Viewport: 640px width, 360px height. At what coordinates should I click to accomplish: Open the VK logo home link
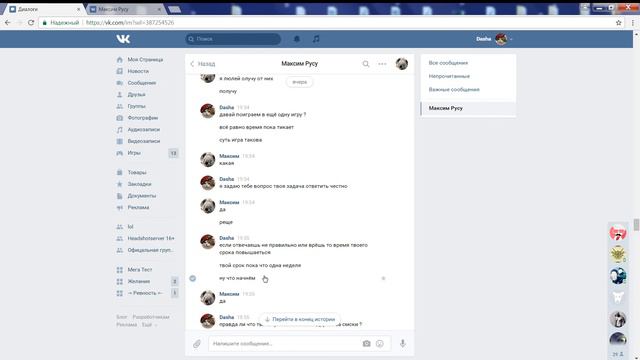123,39
